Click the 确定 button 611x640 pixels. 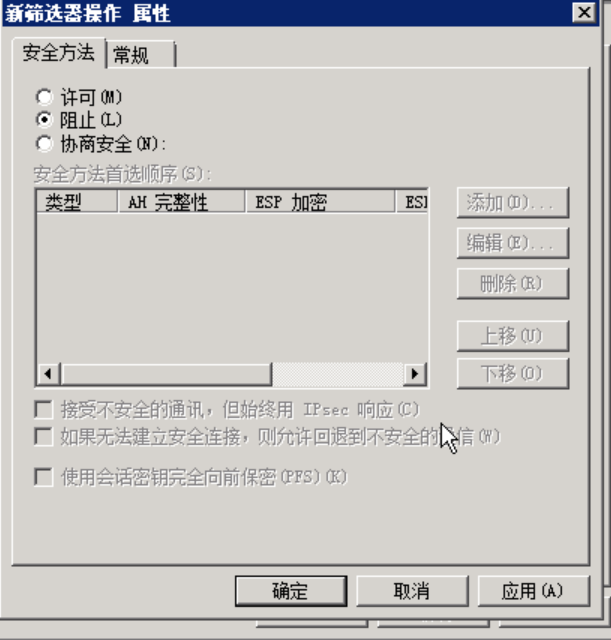[x=291, y=591]
